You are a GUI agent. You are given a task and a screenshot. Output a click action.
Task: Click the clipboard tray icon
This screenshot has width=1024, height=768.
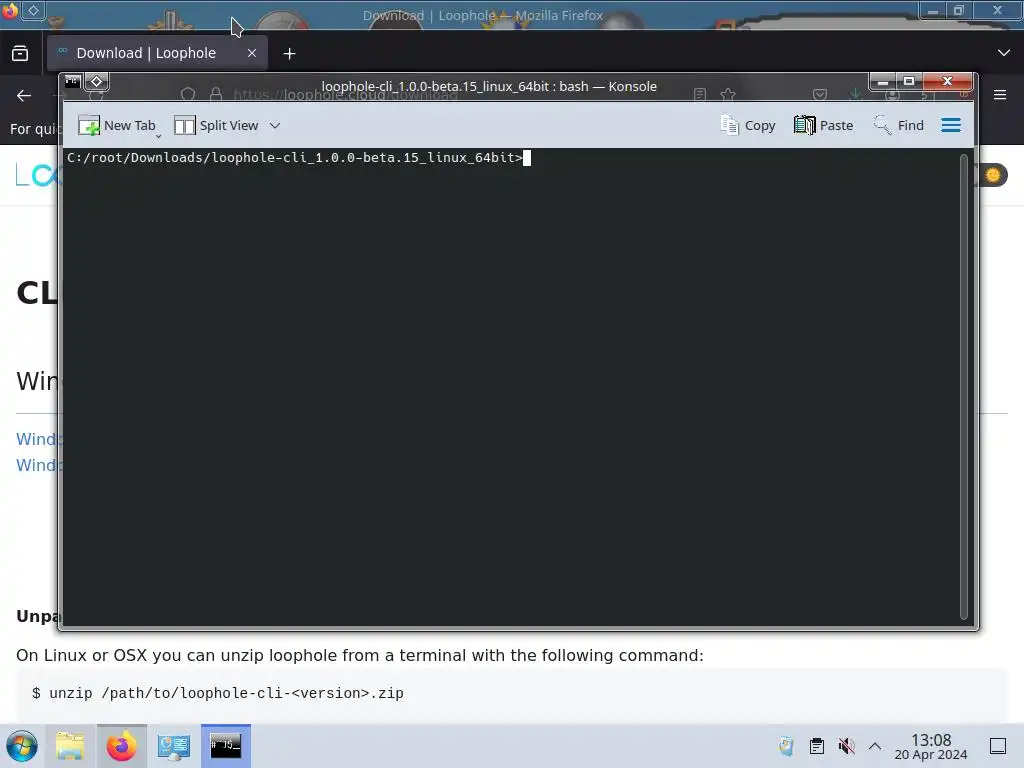point(816,746)
